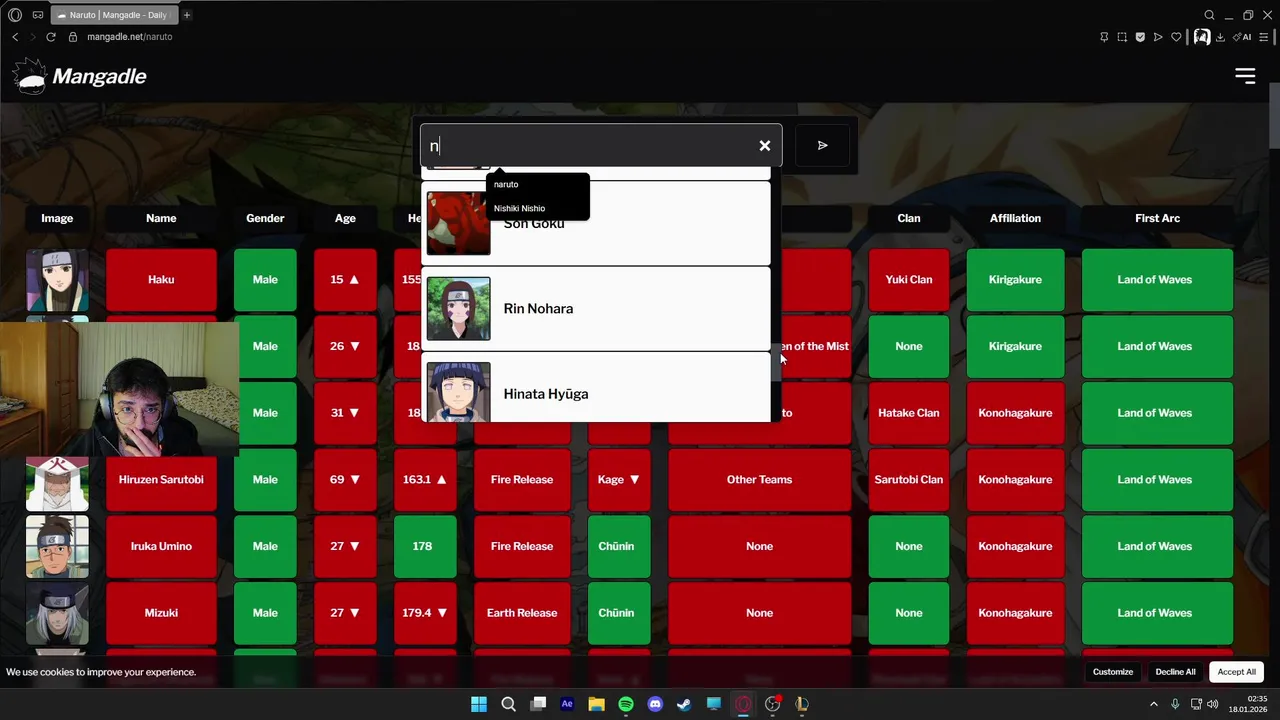Click the pinboard pin icon in toolbar
This screenshot has width=1280, height=720.
[x=1104, y=37]
